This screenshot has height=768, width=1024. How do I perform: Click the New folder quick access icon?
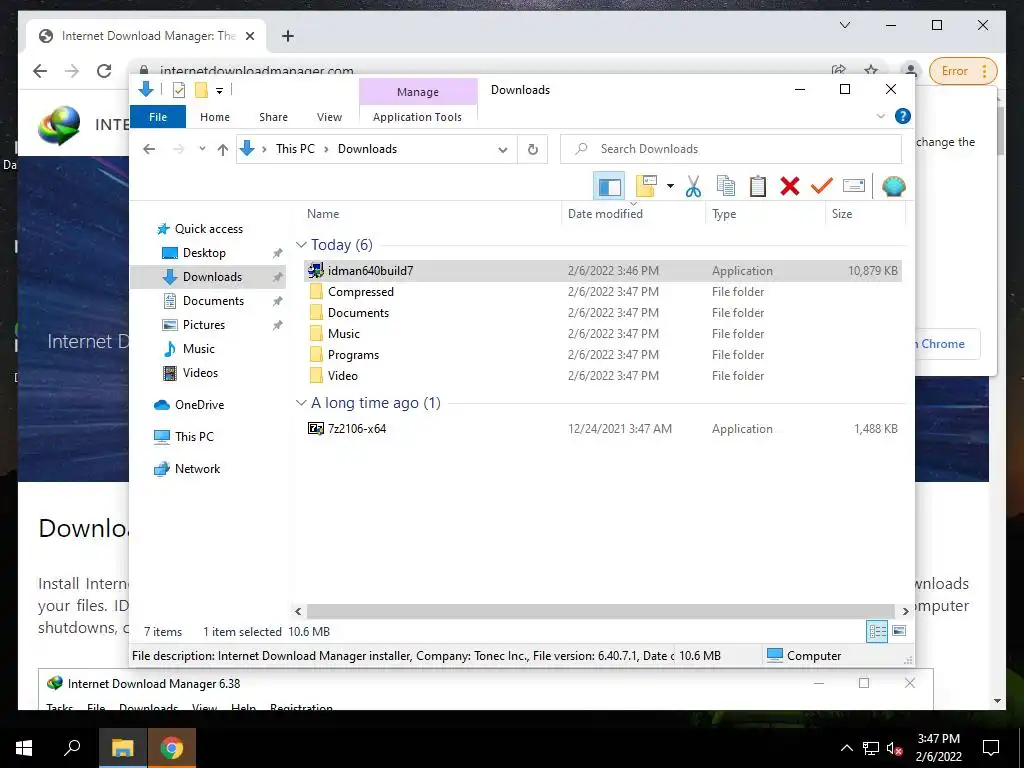[x=201, y=90]
